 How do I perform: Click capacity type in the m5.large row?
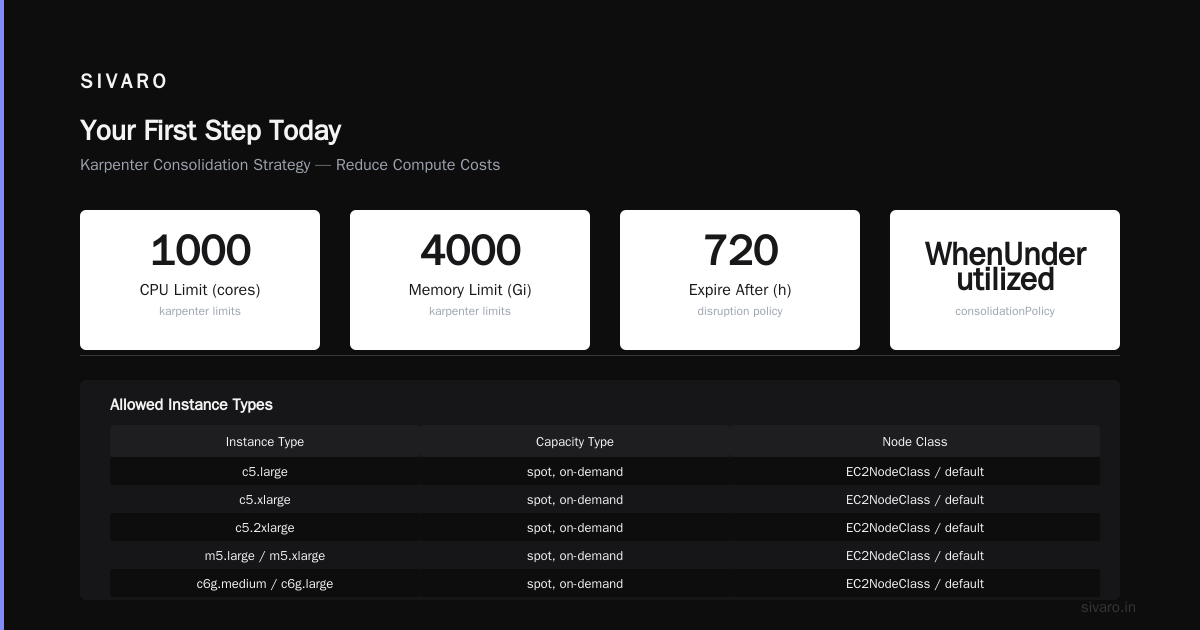575,555
